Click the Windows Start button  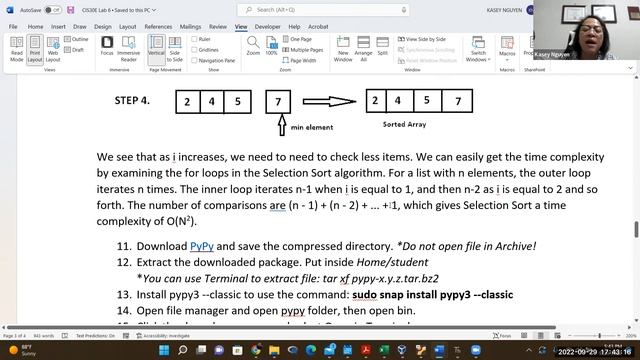[164, 350]
